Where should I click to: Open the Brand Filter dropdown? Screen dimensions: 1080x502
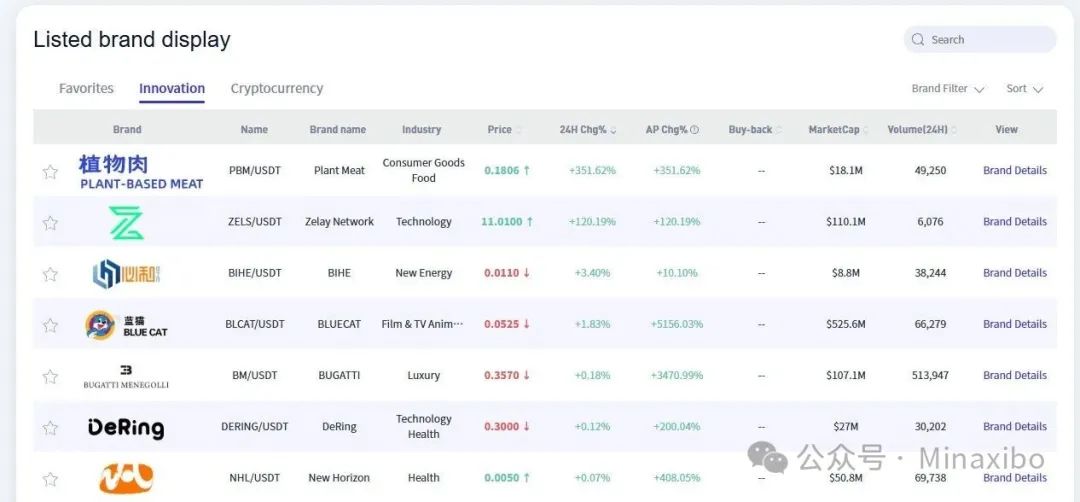[x=948, y=89]
